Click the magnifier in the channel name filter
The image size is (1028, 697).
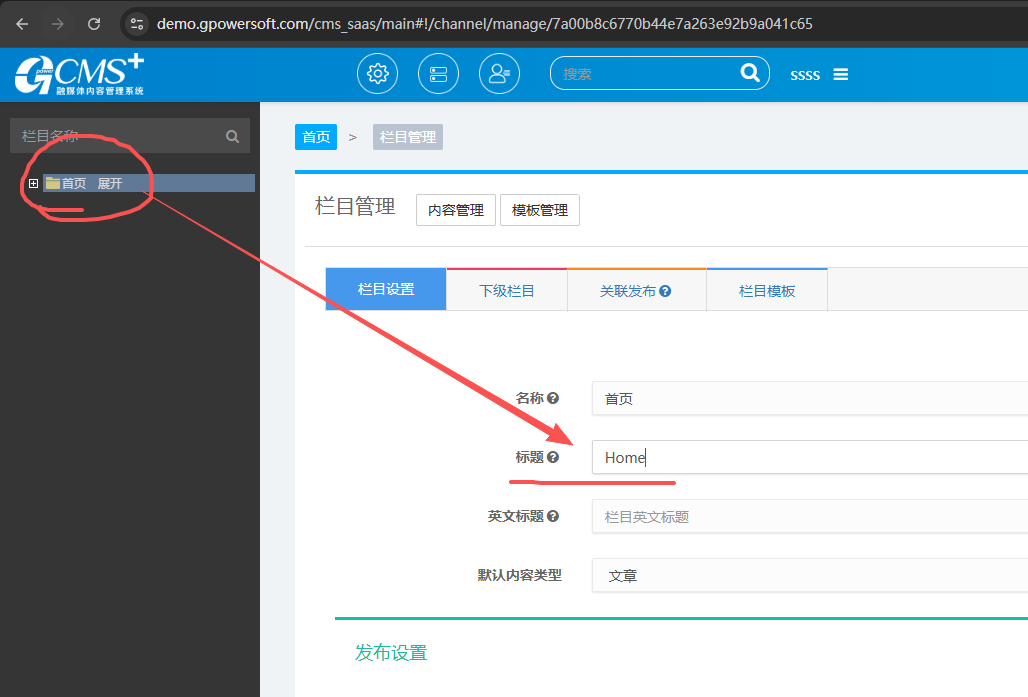[232, 137]
